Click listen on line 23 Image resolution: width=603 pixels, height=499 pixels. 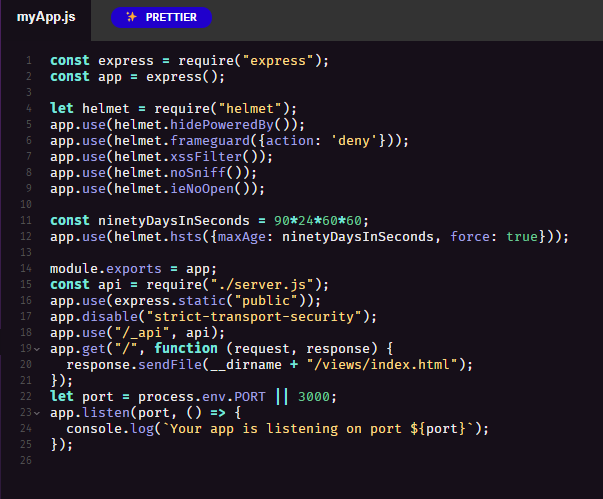[x=106, y=413]
